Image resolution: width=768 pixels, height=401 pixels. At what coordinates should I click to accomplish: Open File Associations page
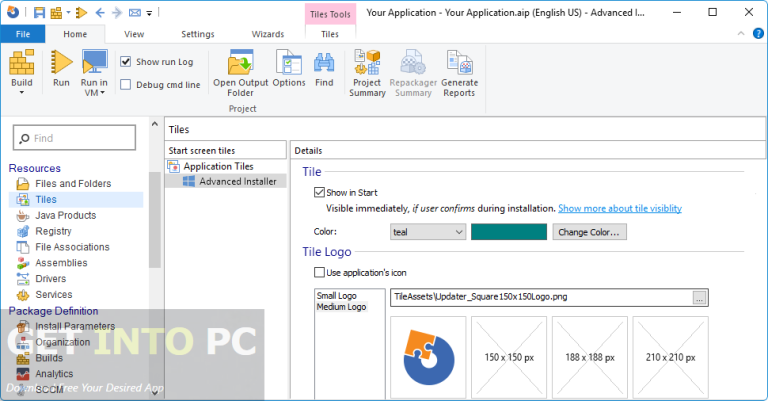click(x=72, y=247)
